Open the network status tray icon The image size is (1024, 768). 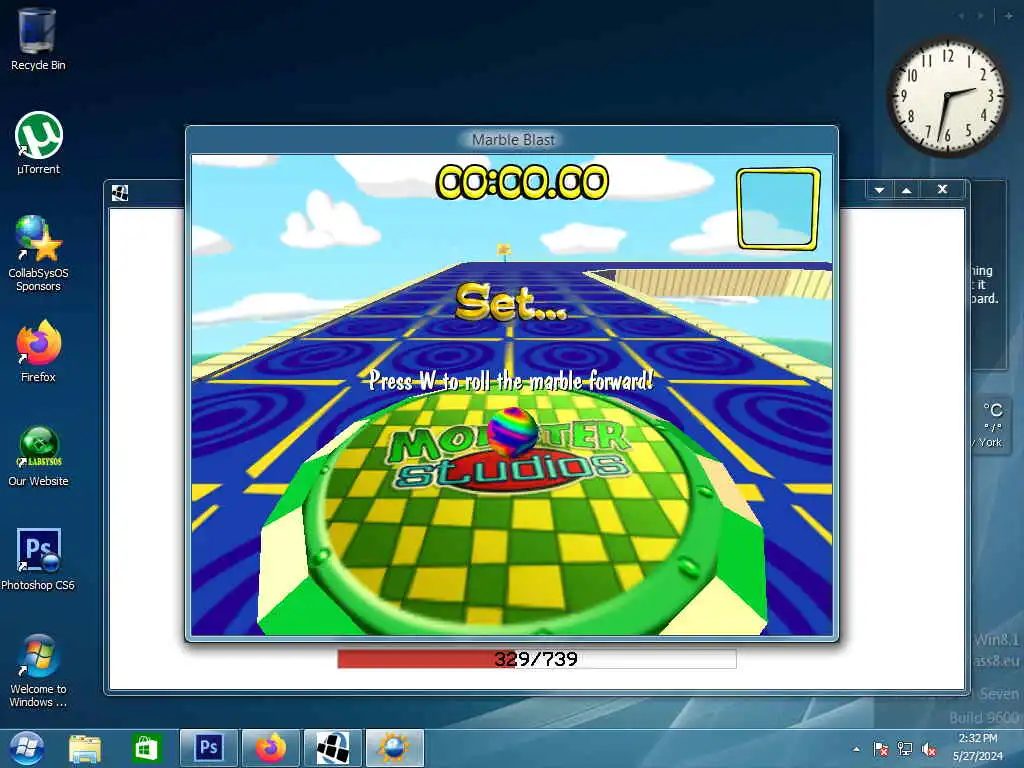click(x=904, y=749)
